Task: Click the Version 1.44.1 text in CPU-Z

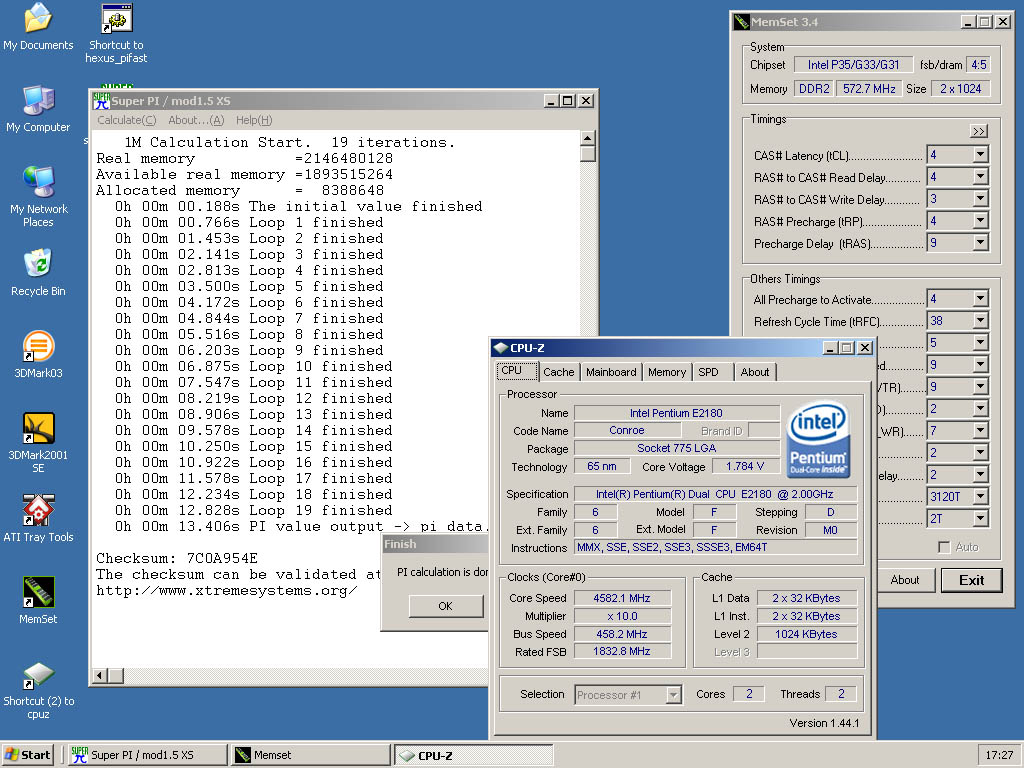Action: 824,723
